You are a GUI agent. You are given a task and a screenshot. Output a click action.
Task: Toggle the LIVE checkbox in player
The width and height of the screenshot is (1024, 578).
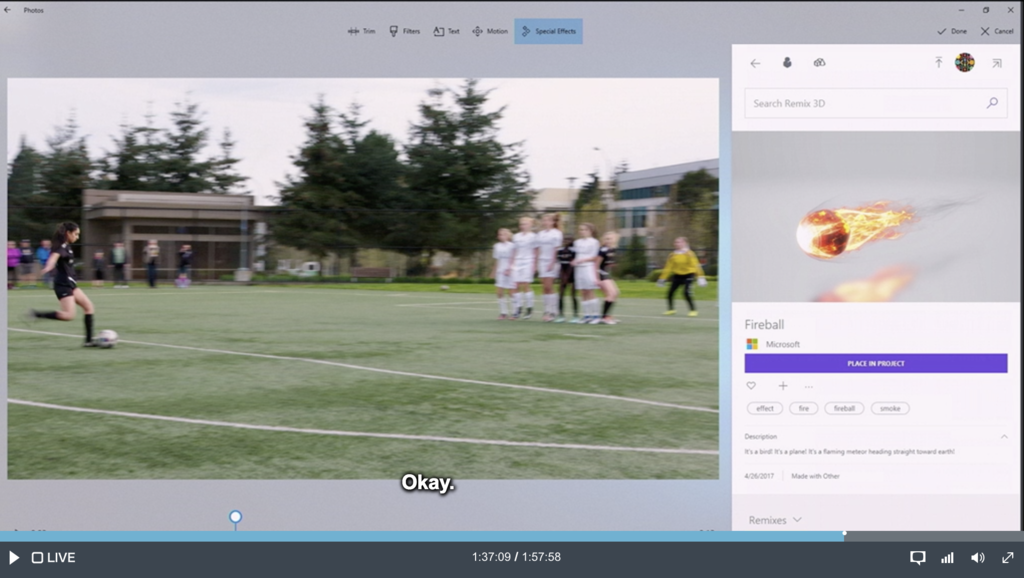[x=37, y=557]
